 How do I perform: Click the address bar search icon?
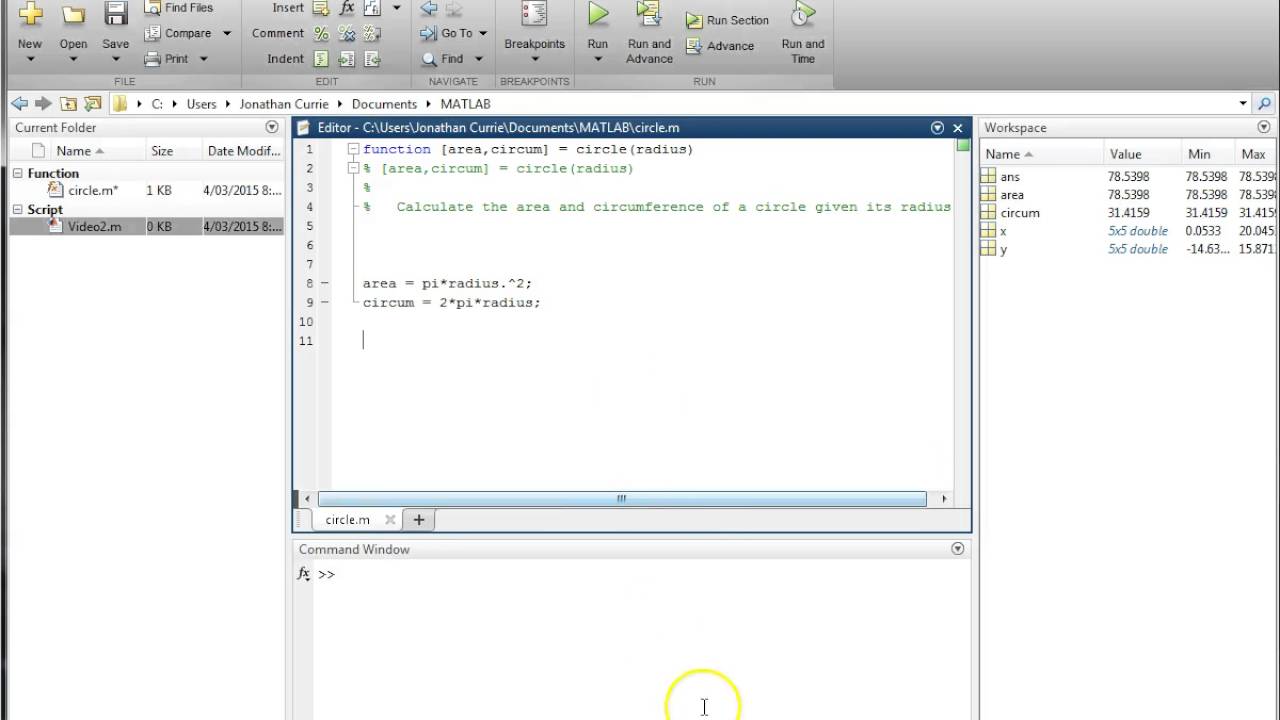point(1264,103)
